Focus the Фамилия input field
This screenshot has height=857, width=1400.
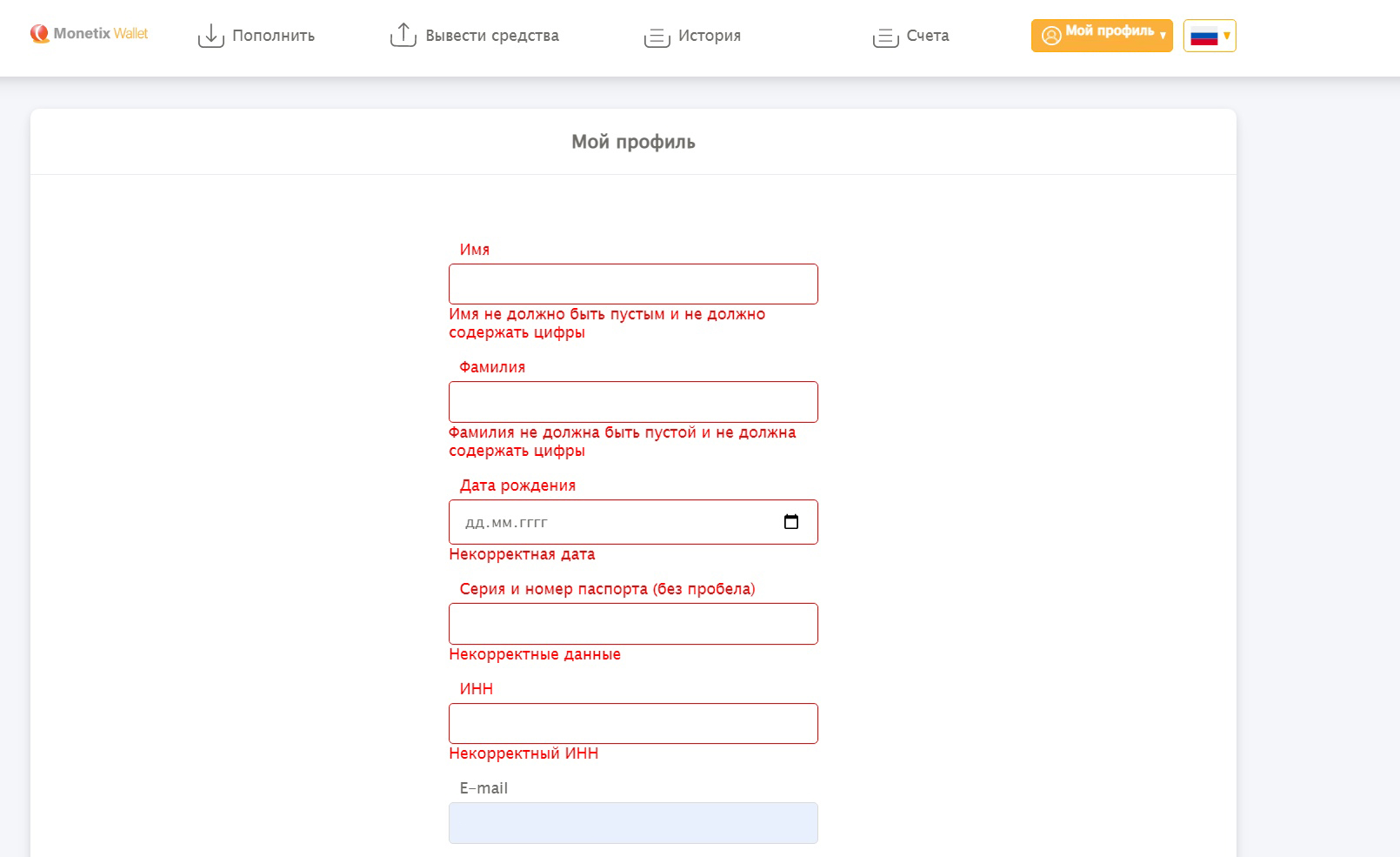(633, 402)
